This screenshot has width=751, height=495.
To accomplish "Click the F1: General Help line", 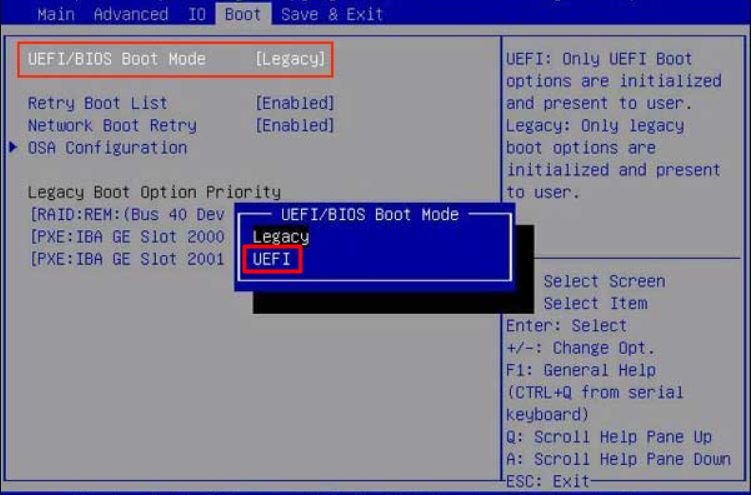I will (581, 370).
